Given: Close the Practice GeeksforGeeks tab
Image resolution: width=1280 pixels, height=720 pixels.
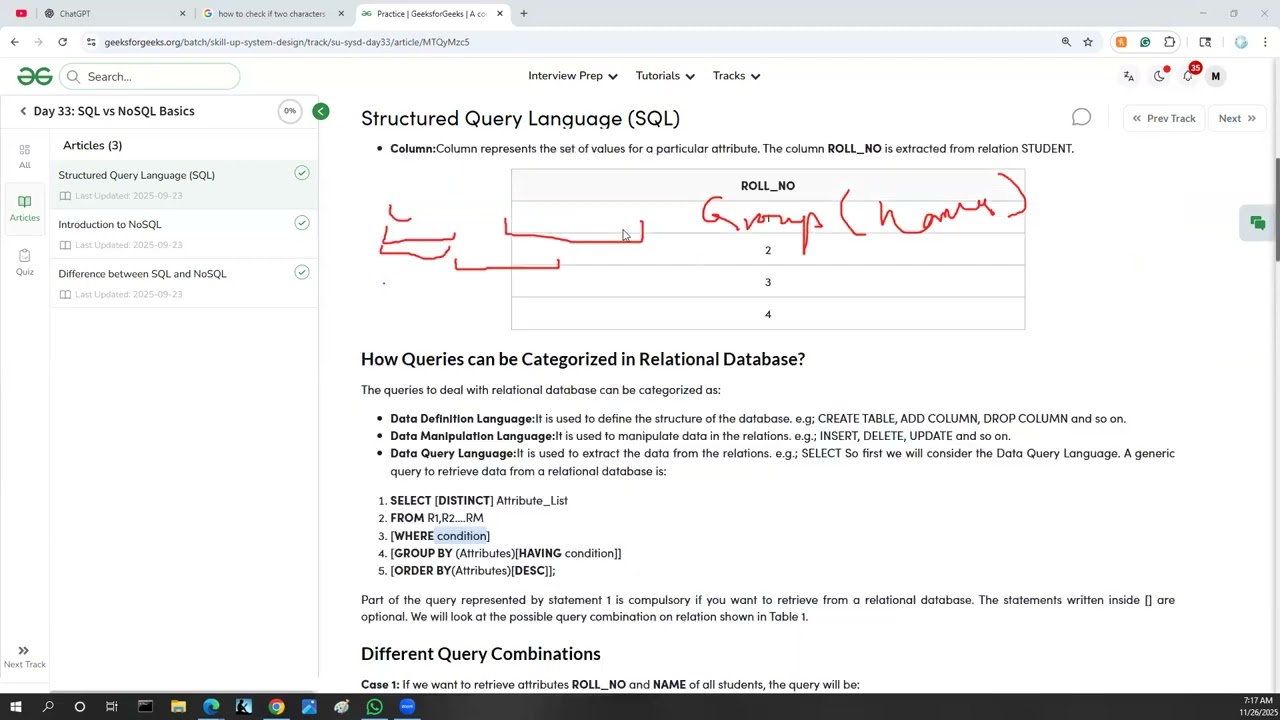Looking at the screenshot, I should (500, 14).
